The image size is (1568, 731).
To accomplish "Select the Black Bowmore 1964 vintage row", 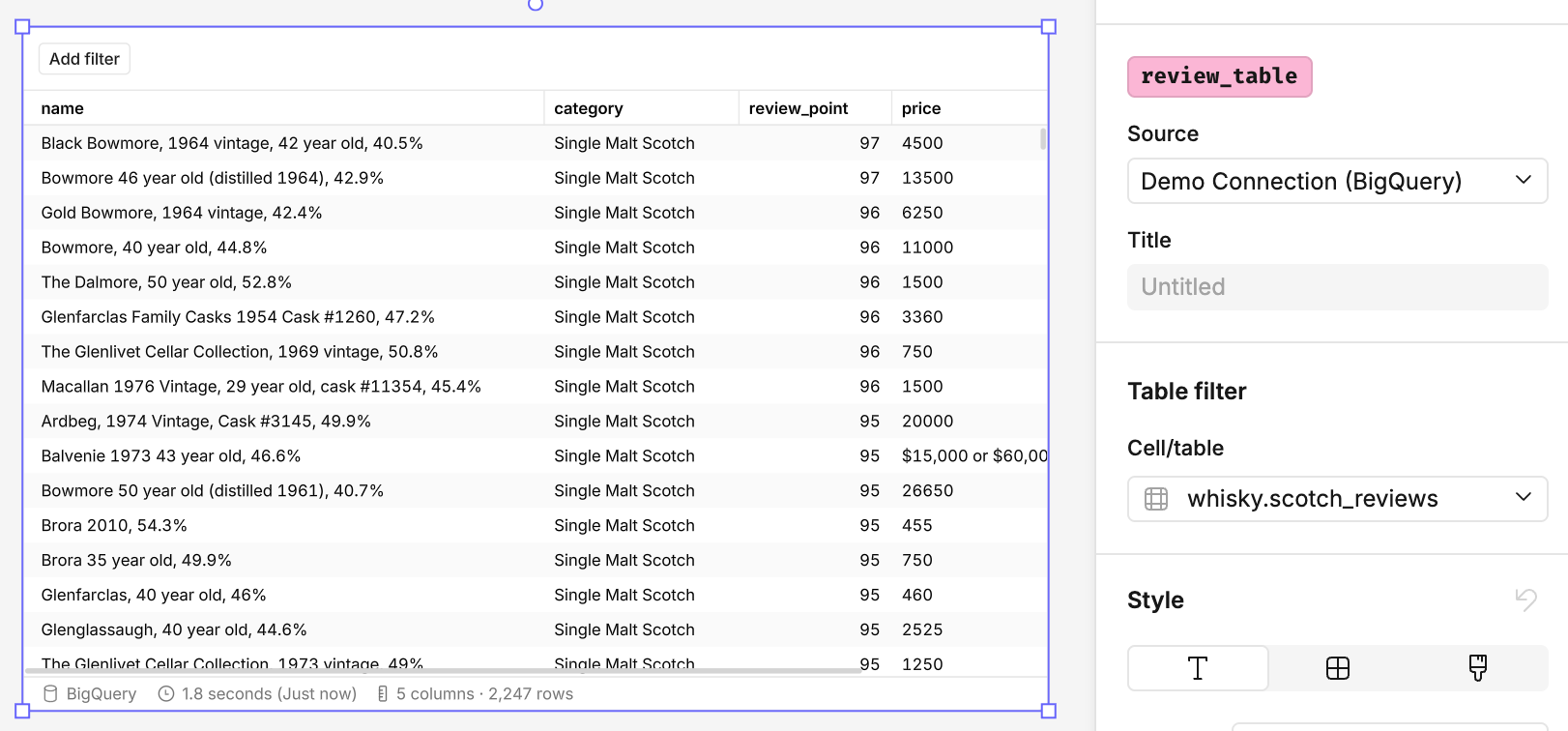I will [x=232, y=143].
